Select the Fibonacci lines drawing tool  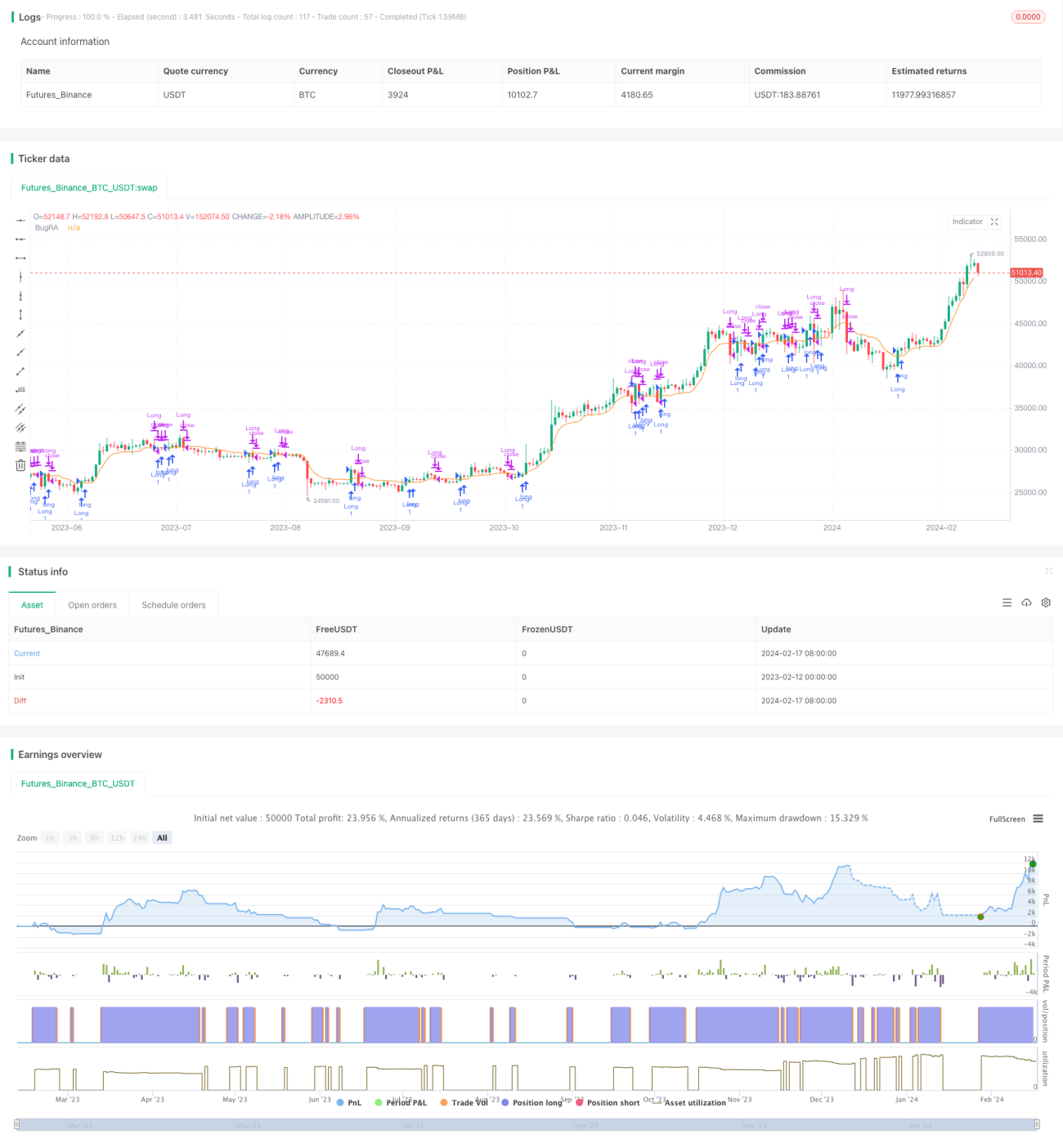click(20, 446)
